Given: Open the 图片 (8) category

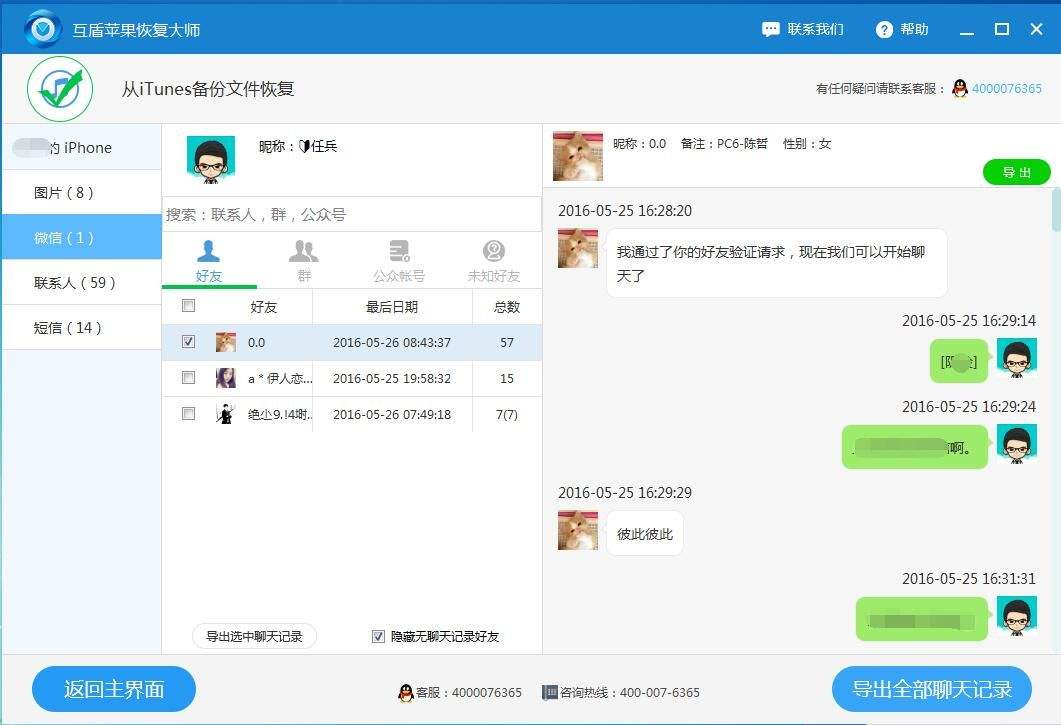Looking at the screenshot, I should coord(81,193).
